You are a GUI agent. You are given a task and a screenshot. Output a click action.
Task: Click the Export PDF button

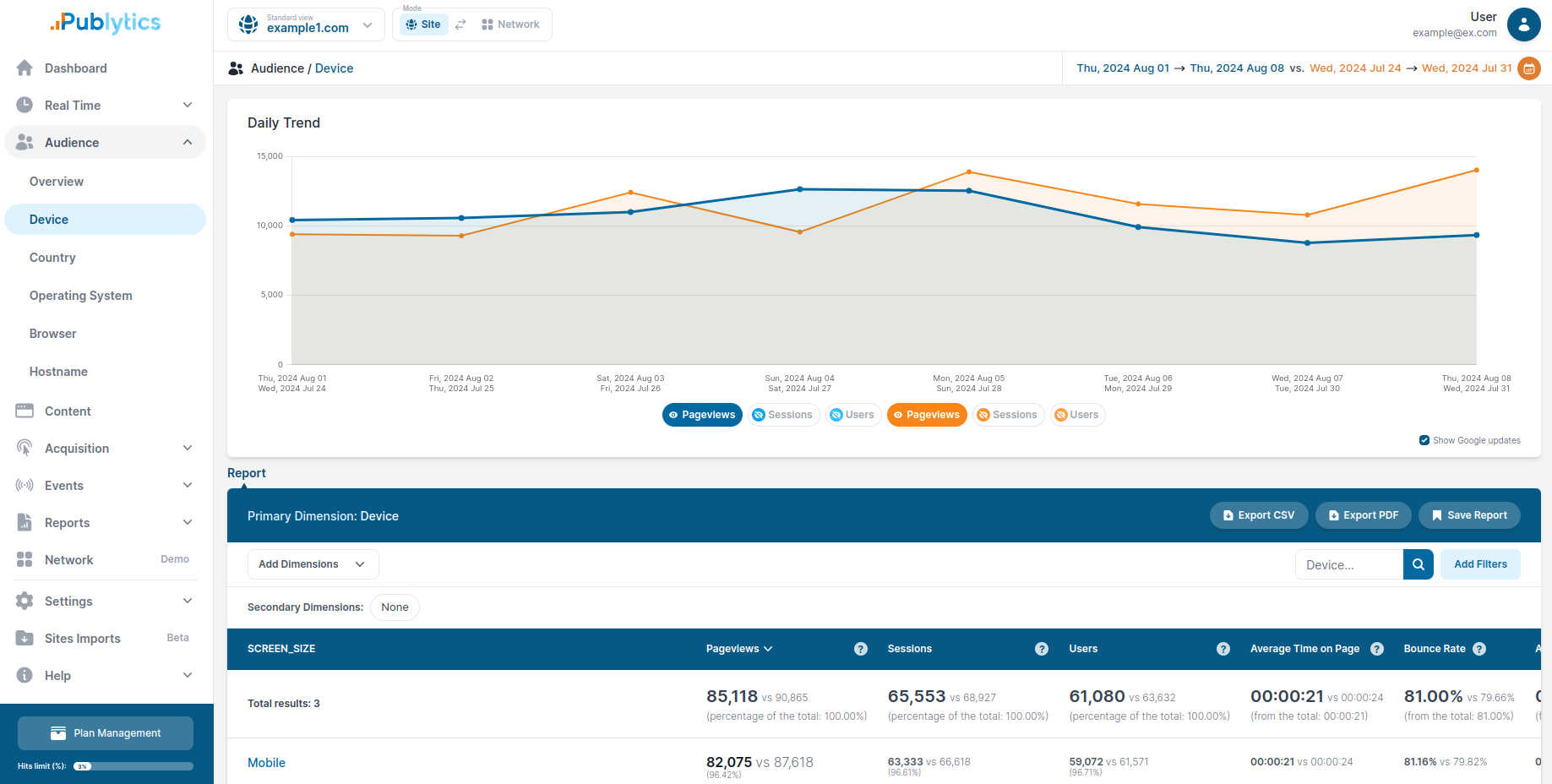click(x=1364, y=515)
